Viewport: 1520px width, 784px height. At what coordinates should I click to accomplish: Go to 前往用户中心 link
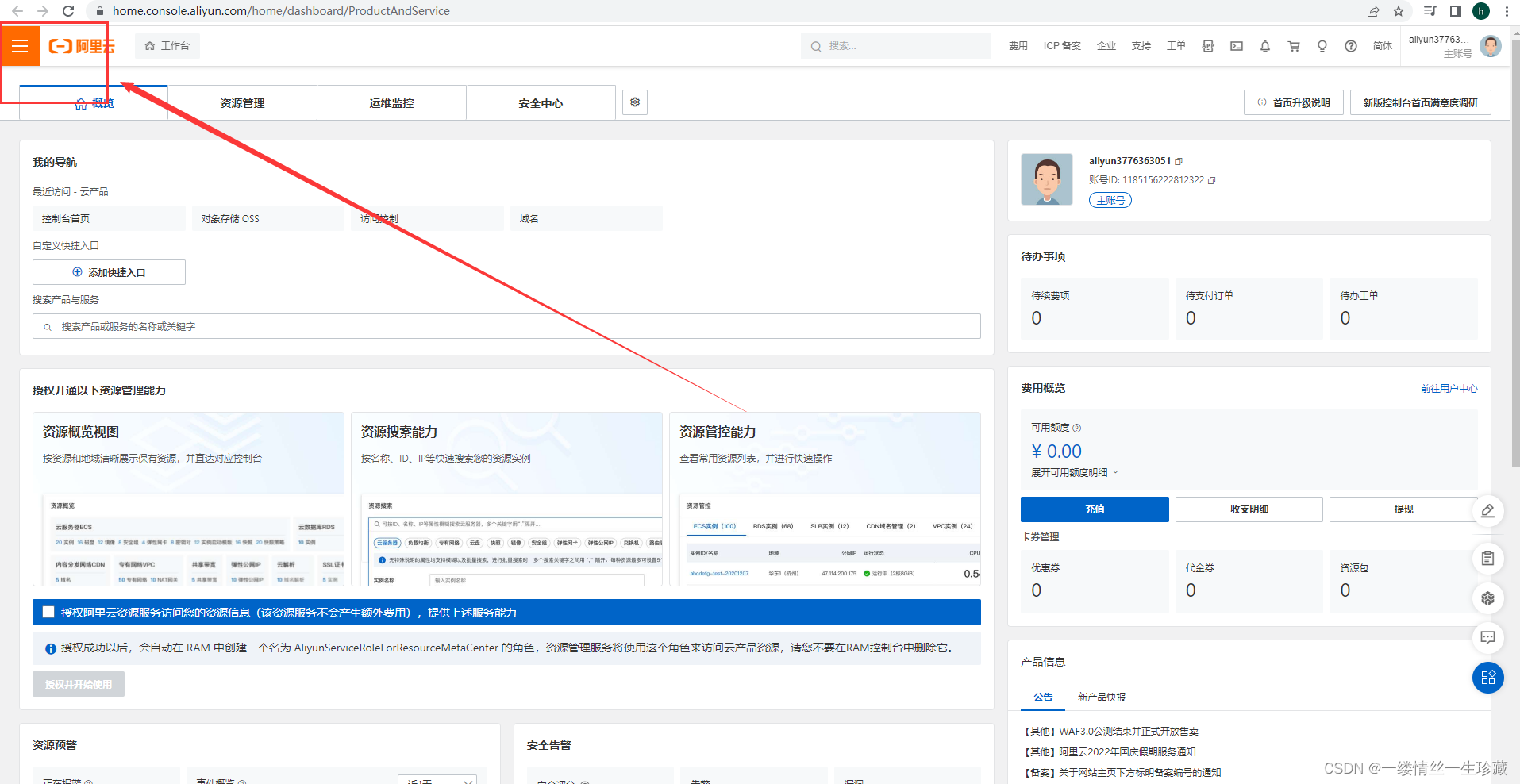1449,388
